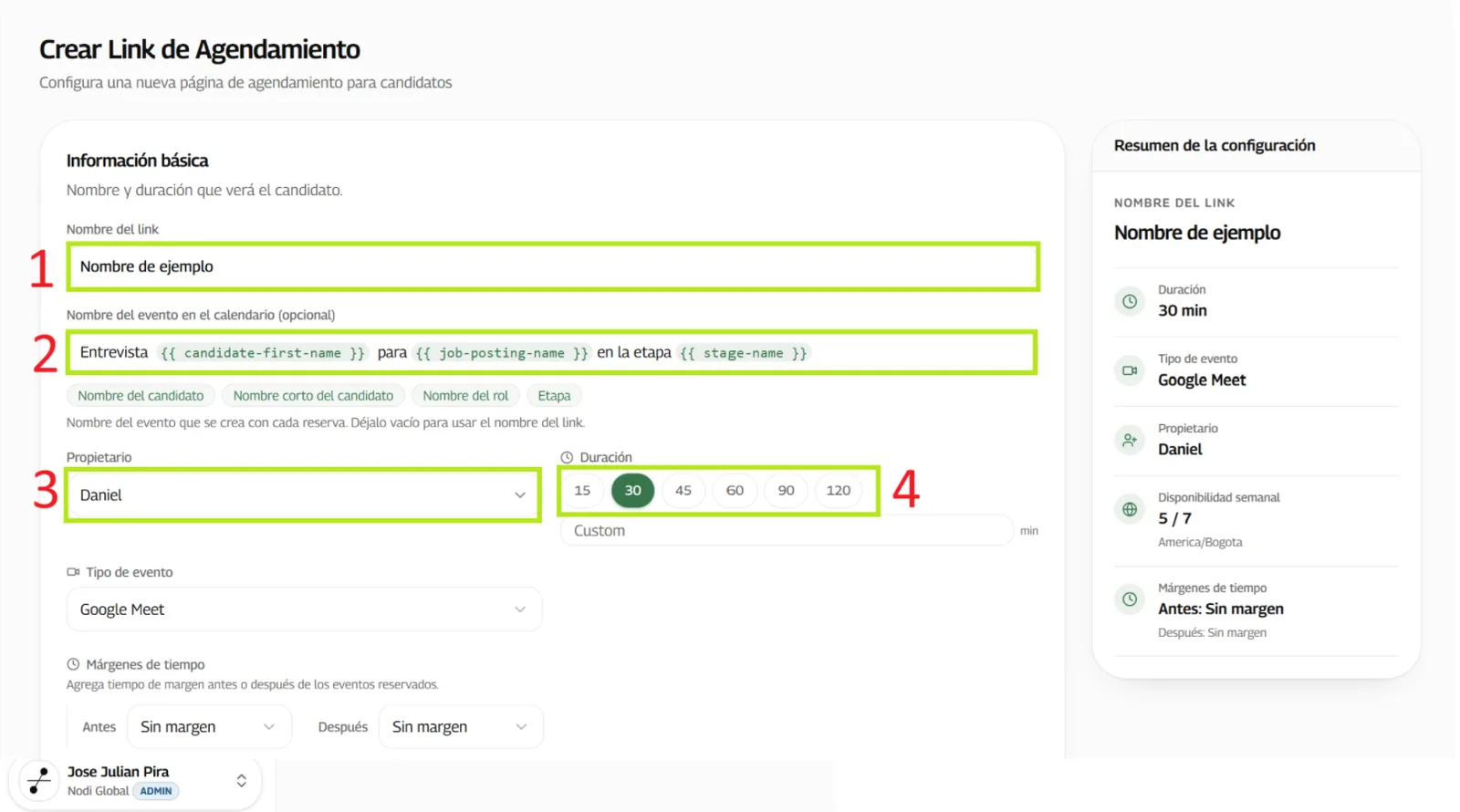The width and height of the screenshot is (1460, 812).
Task: Insert the Nombre del candidato tag
Action: click(141, 396)
